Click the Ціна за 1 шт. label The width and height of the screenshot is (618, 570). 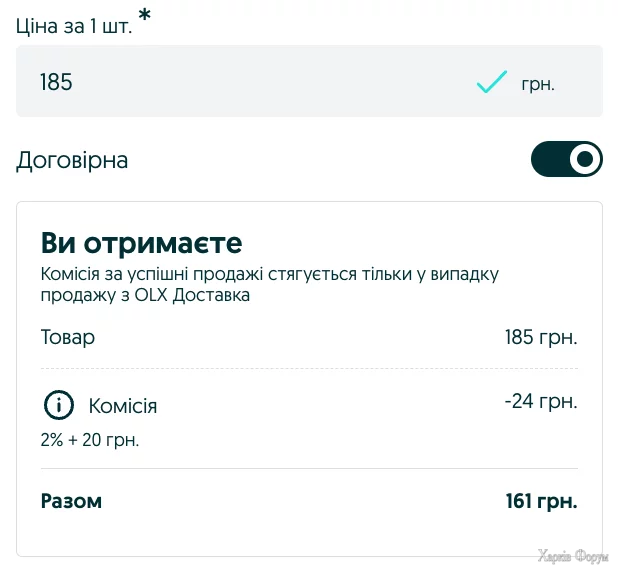click(x=72, y=26)
